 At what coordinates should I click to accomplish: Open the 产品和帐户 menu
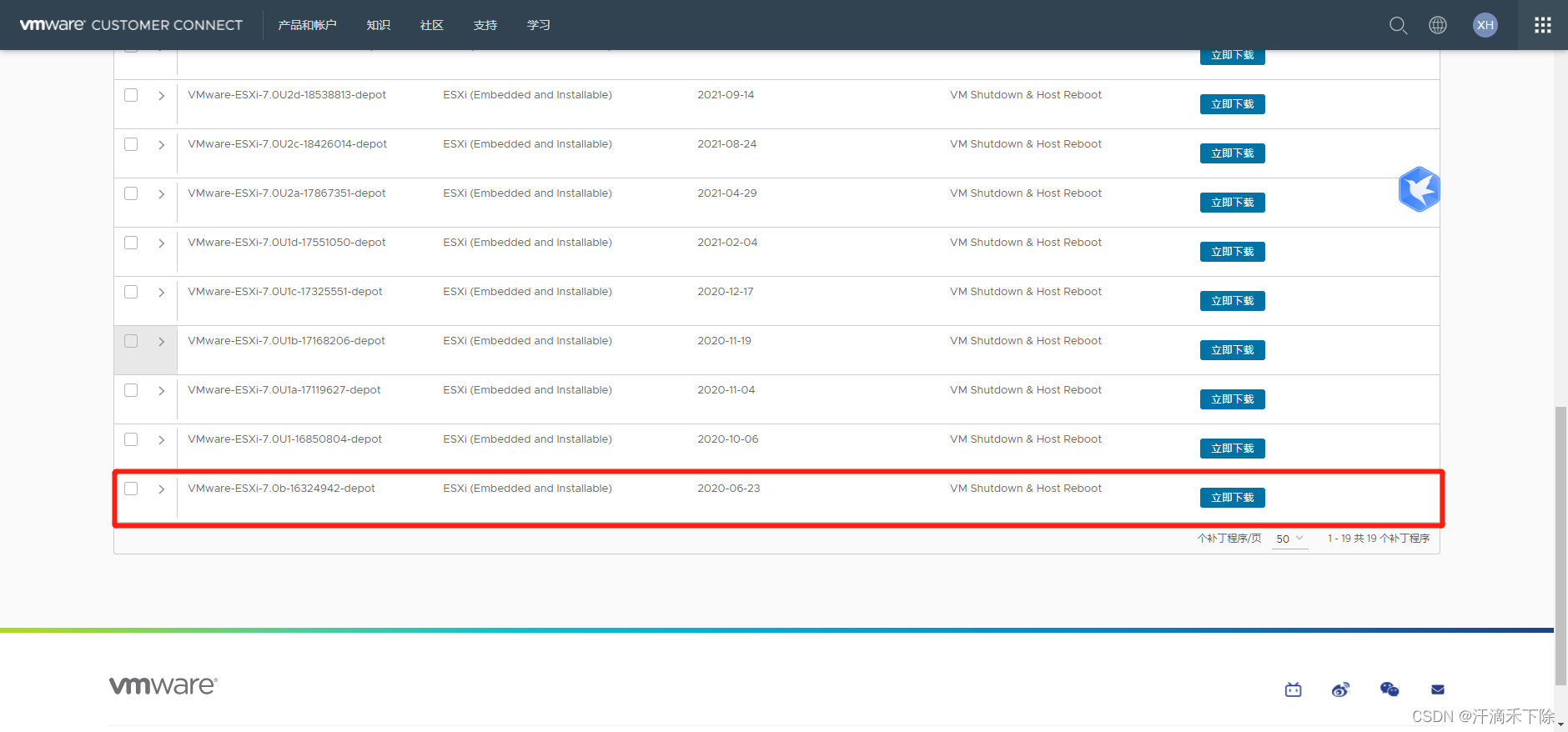pos(307,25)
